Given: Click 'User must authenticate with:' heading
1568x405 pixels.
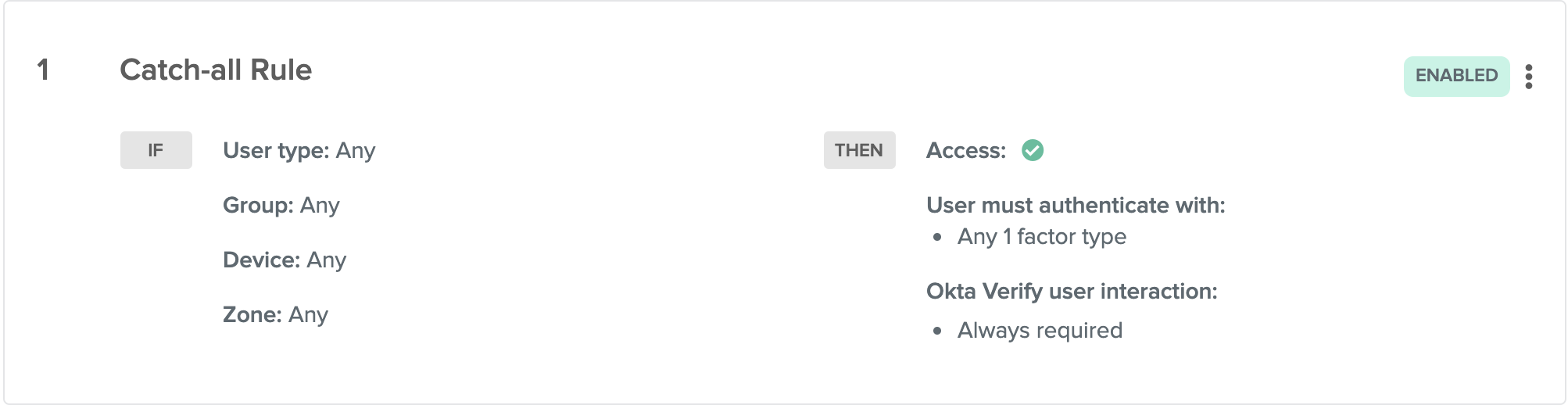Looking at the screenshot, I should point(1076,205).
